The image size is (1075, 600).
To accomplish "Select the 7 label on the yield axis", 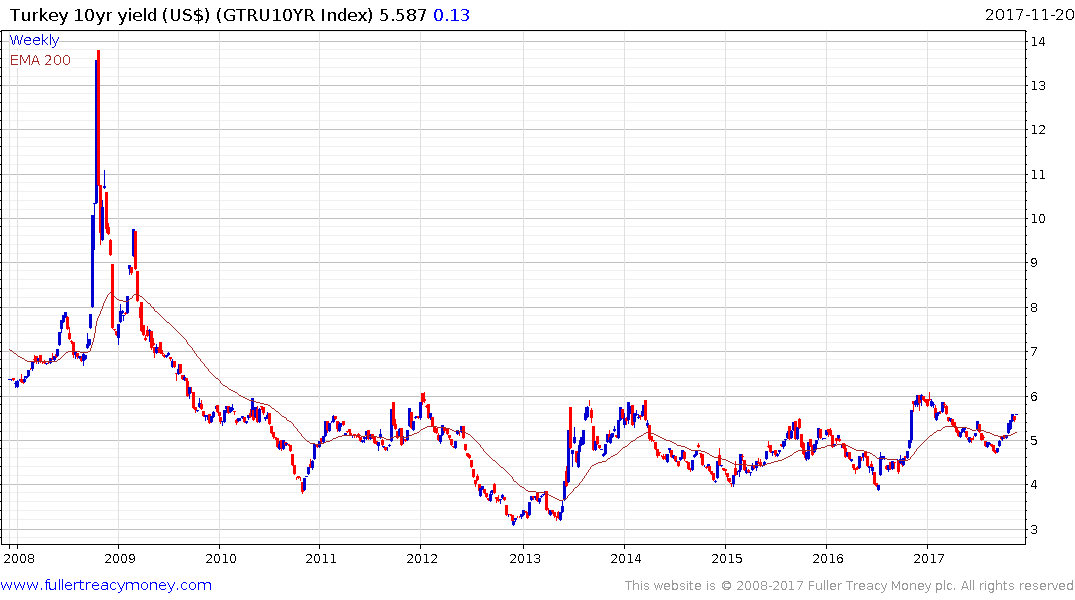I will coord(1035,352).
